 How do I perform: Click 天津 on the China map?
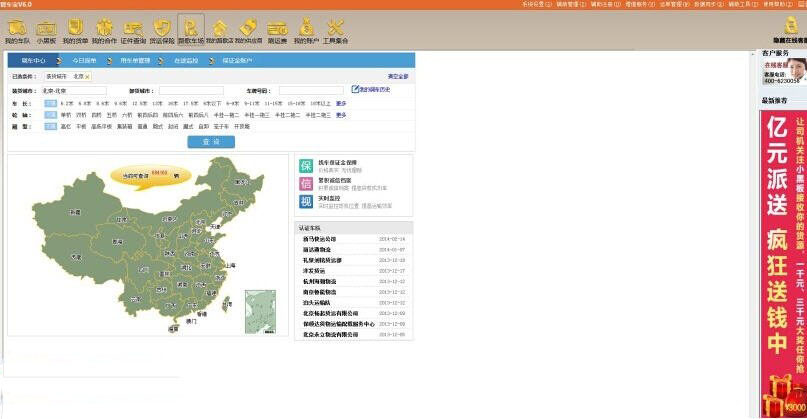pos(215,226)
